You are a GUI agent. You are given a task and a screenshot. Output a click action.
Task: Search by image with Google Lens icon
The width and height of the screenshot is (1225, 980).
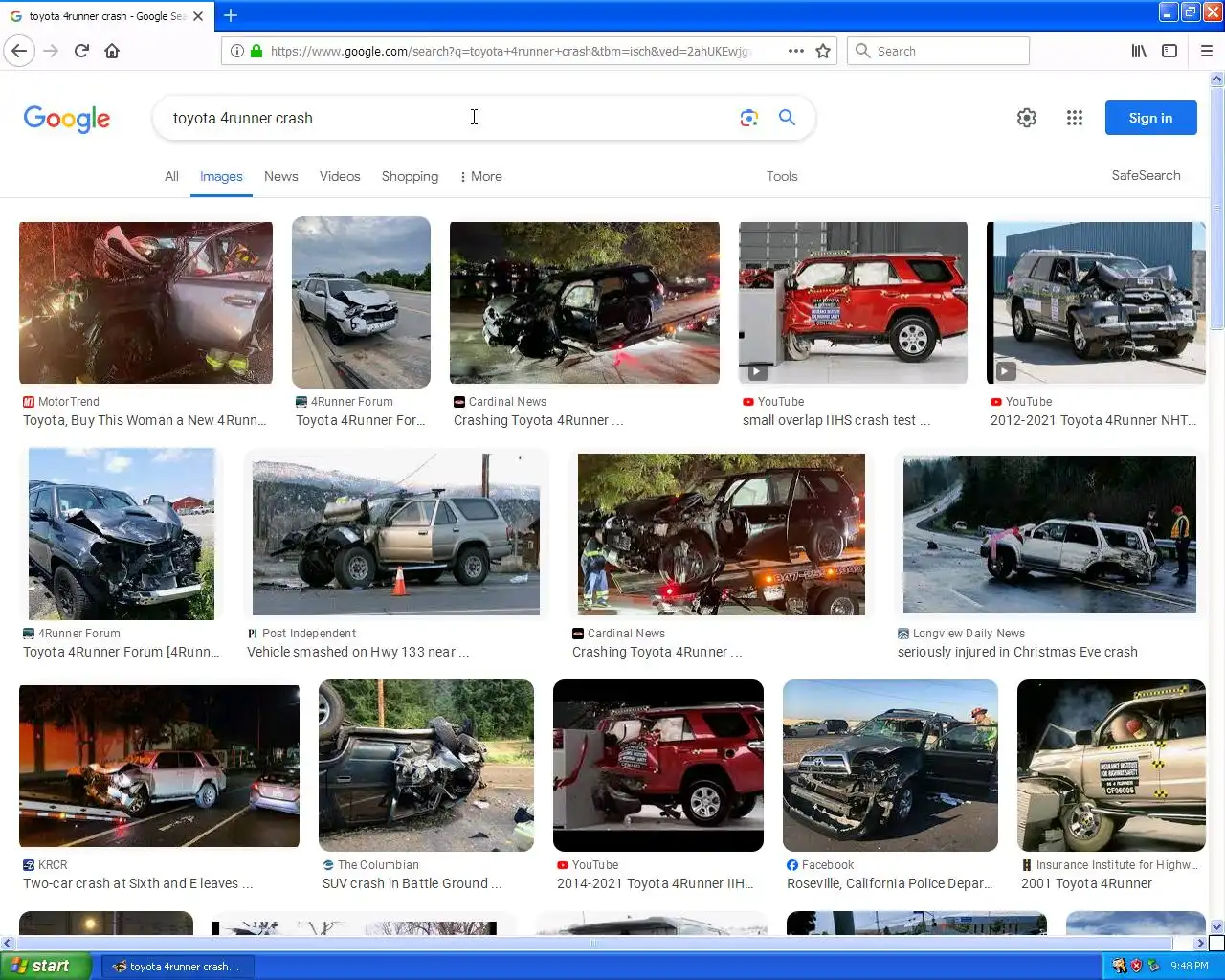[x=749, y=118]
